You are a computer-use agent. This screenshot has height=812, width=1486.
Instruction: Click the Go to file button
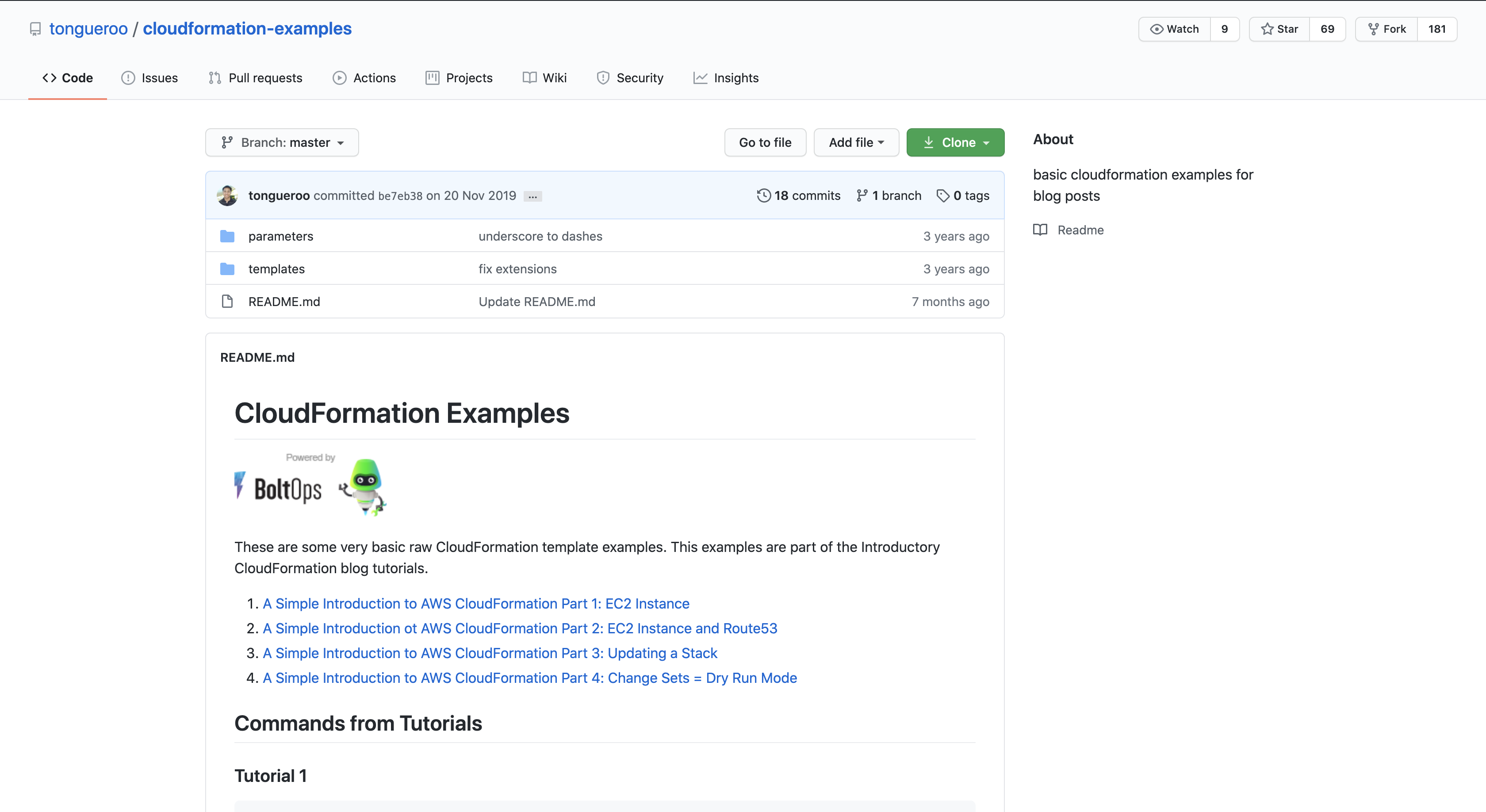pos(765,142)
